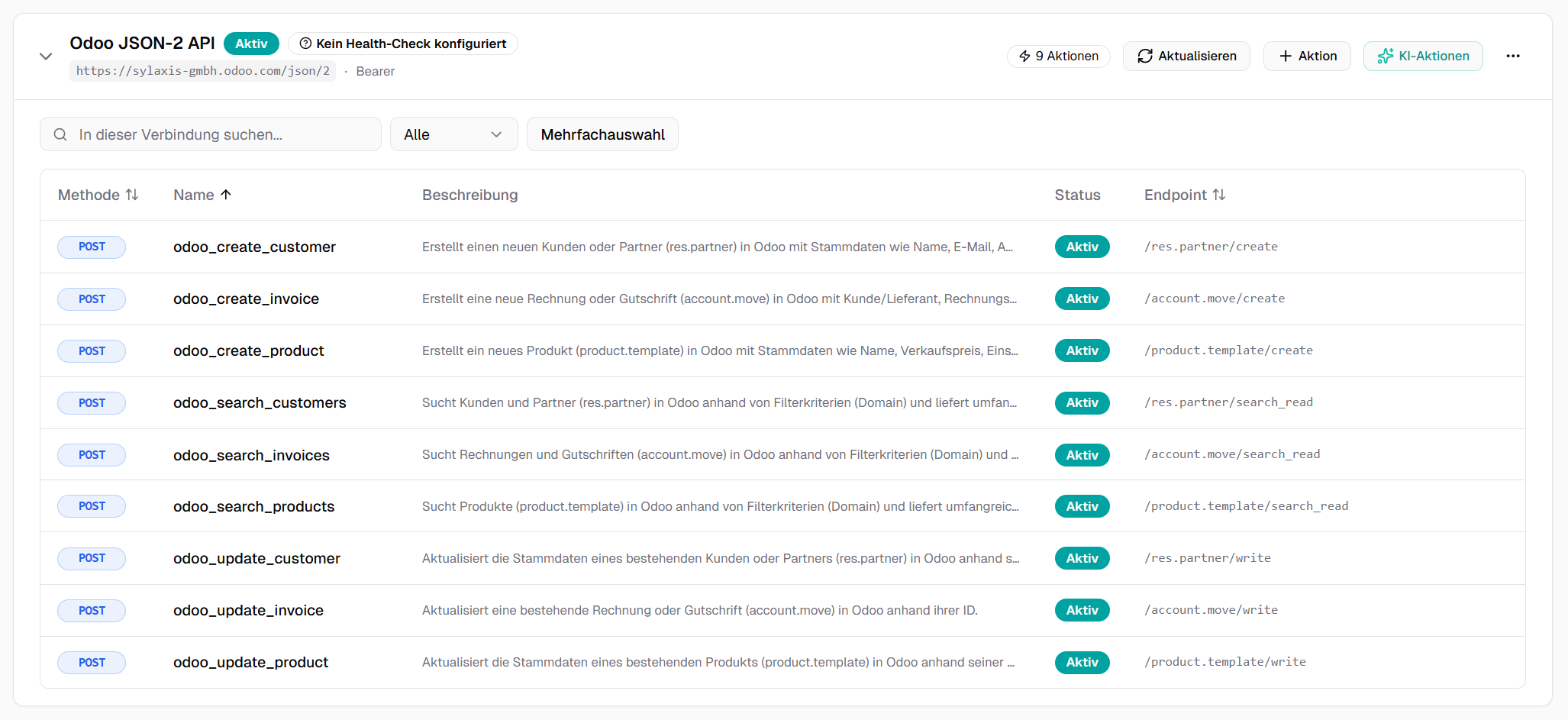Click POST badge of odoo_create_customer row
The height and width of the screenshot is (720, 1568).
tap(92, 247)
